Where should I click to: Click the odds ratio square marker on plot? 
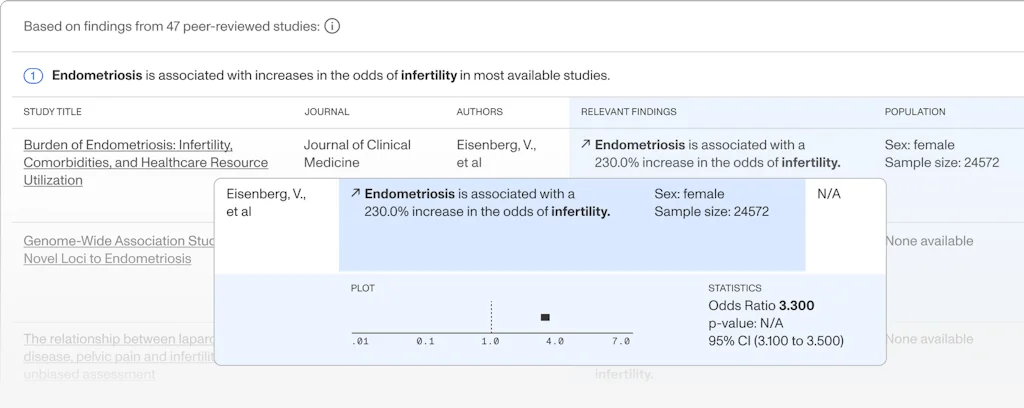click(x=545, y=317)
